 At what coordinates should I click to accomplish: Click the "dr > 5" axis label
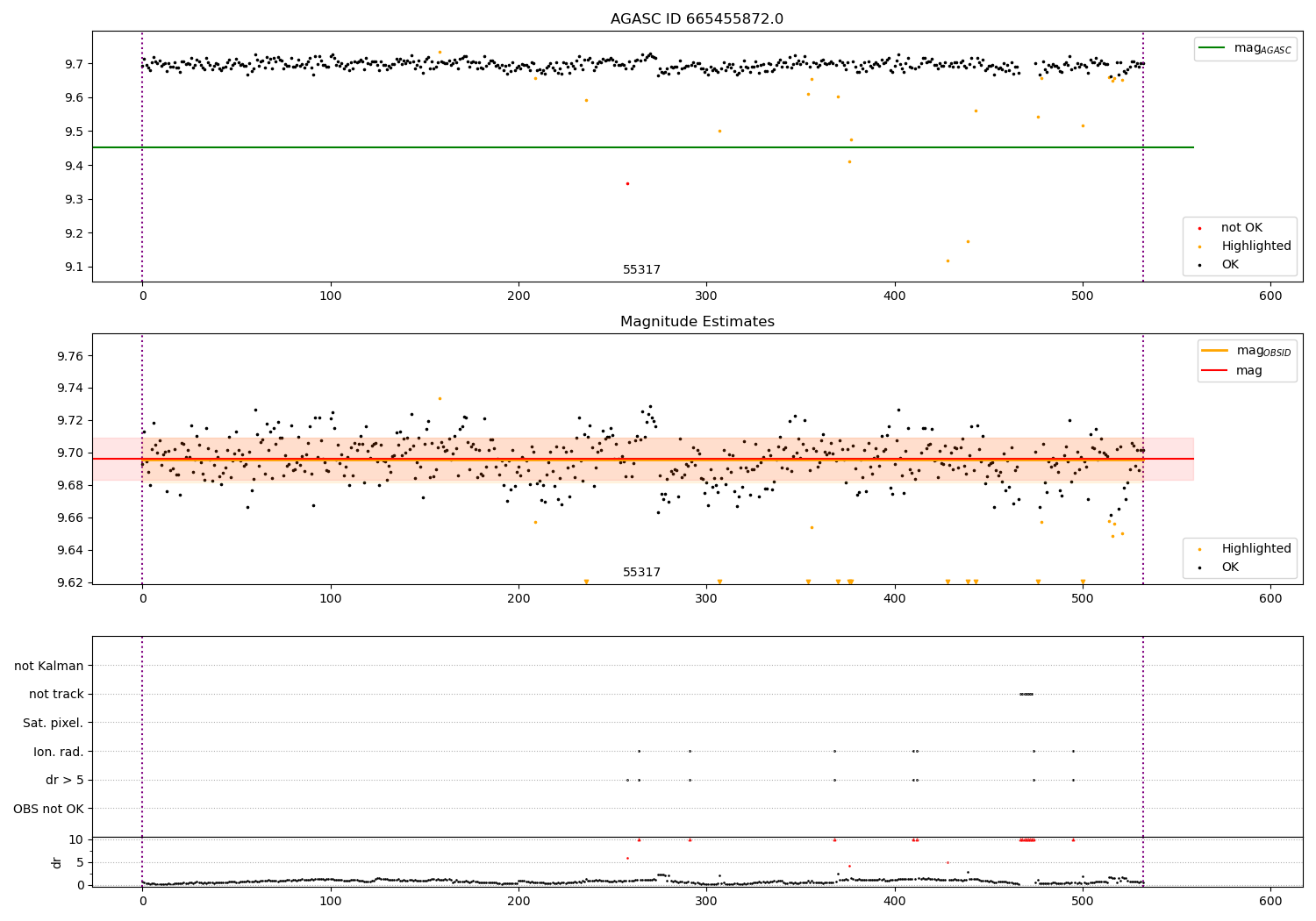[65, 780]
